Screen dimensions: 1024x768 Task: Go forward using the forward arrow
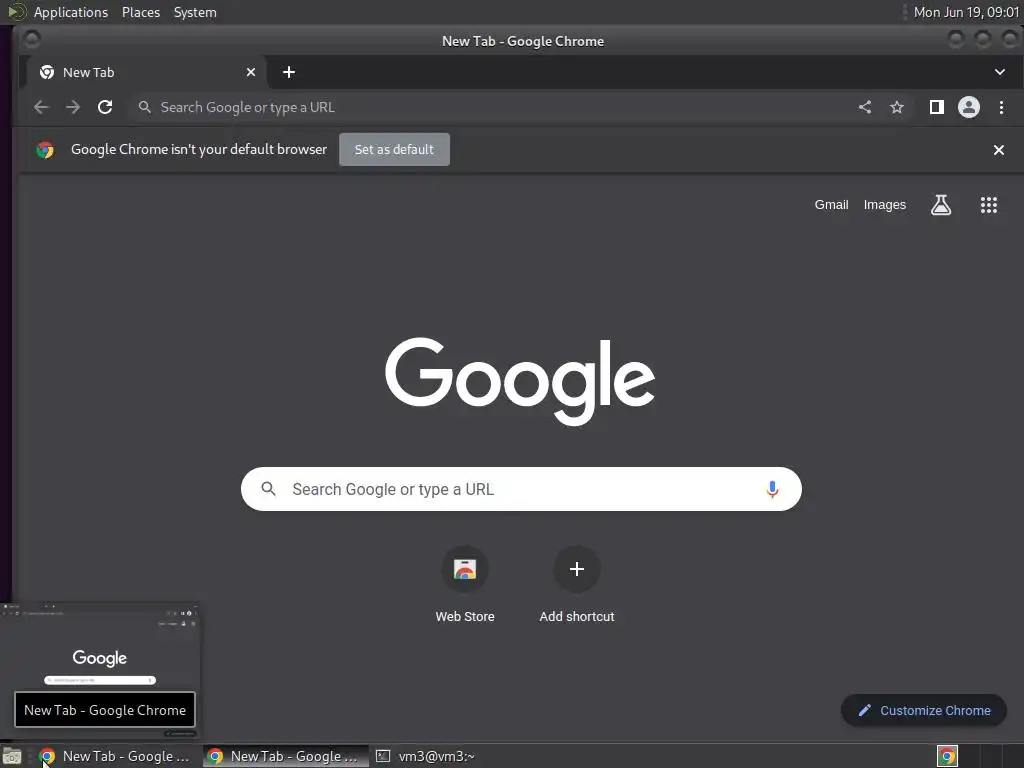(x=72, y=107)
